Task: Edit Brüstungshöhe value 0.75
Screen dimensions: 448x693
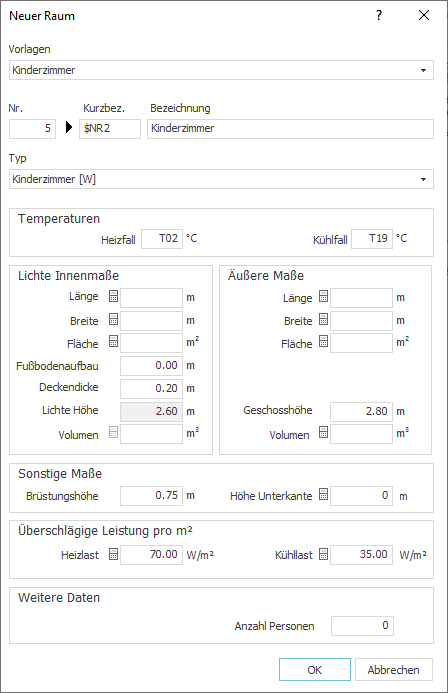Action: click(x=151, y=496)
